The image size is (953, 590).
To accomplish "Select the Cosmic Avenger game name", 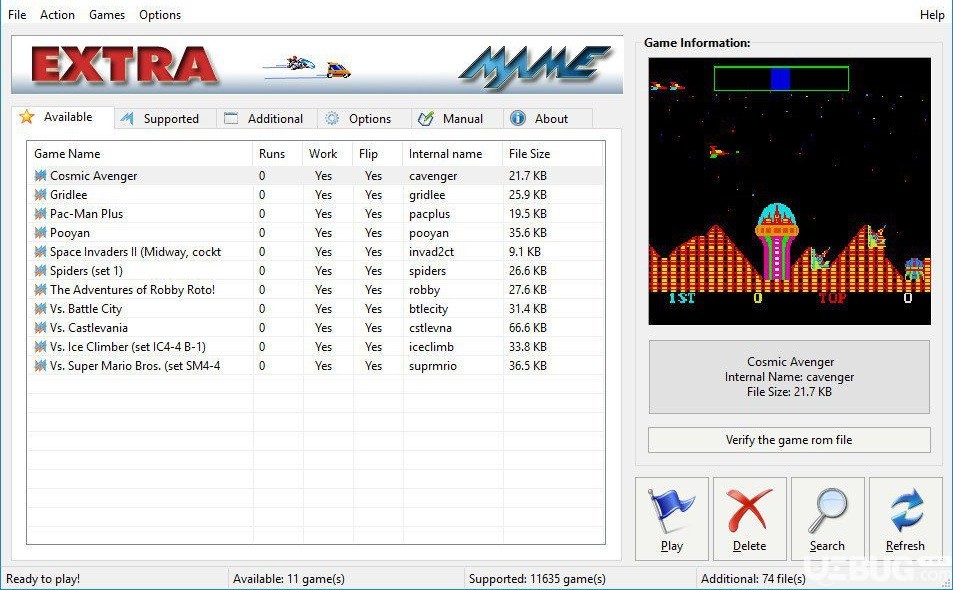I will 94,176.
